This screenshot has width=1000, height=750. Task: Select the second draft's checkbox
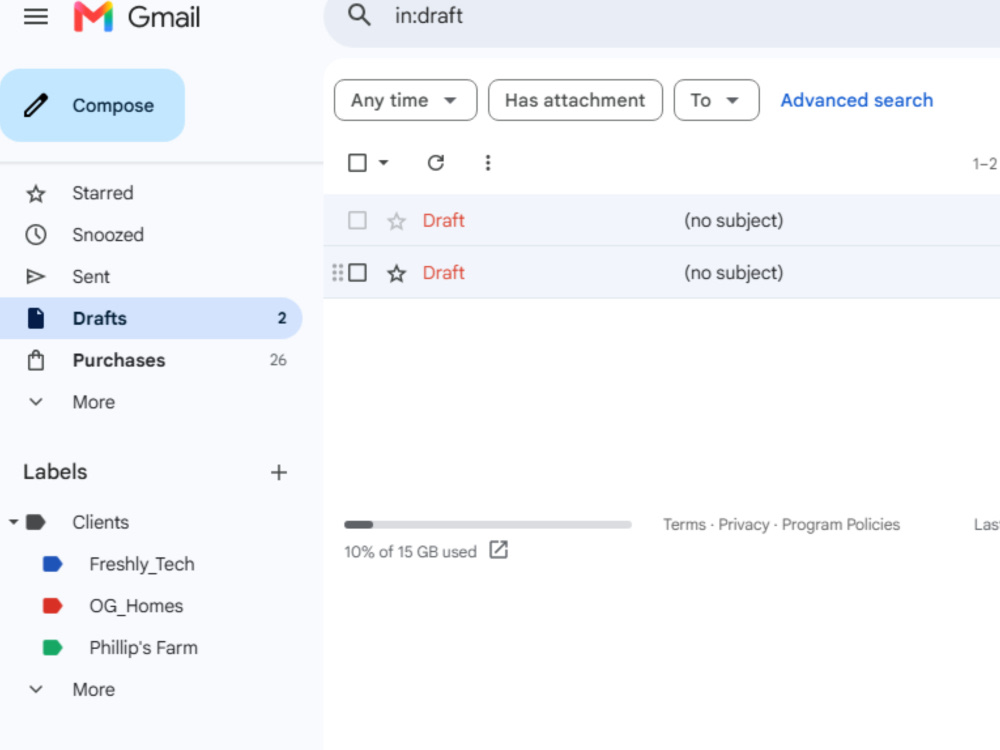tap(357, 273)
